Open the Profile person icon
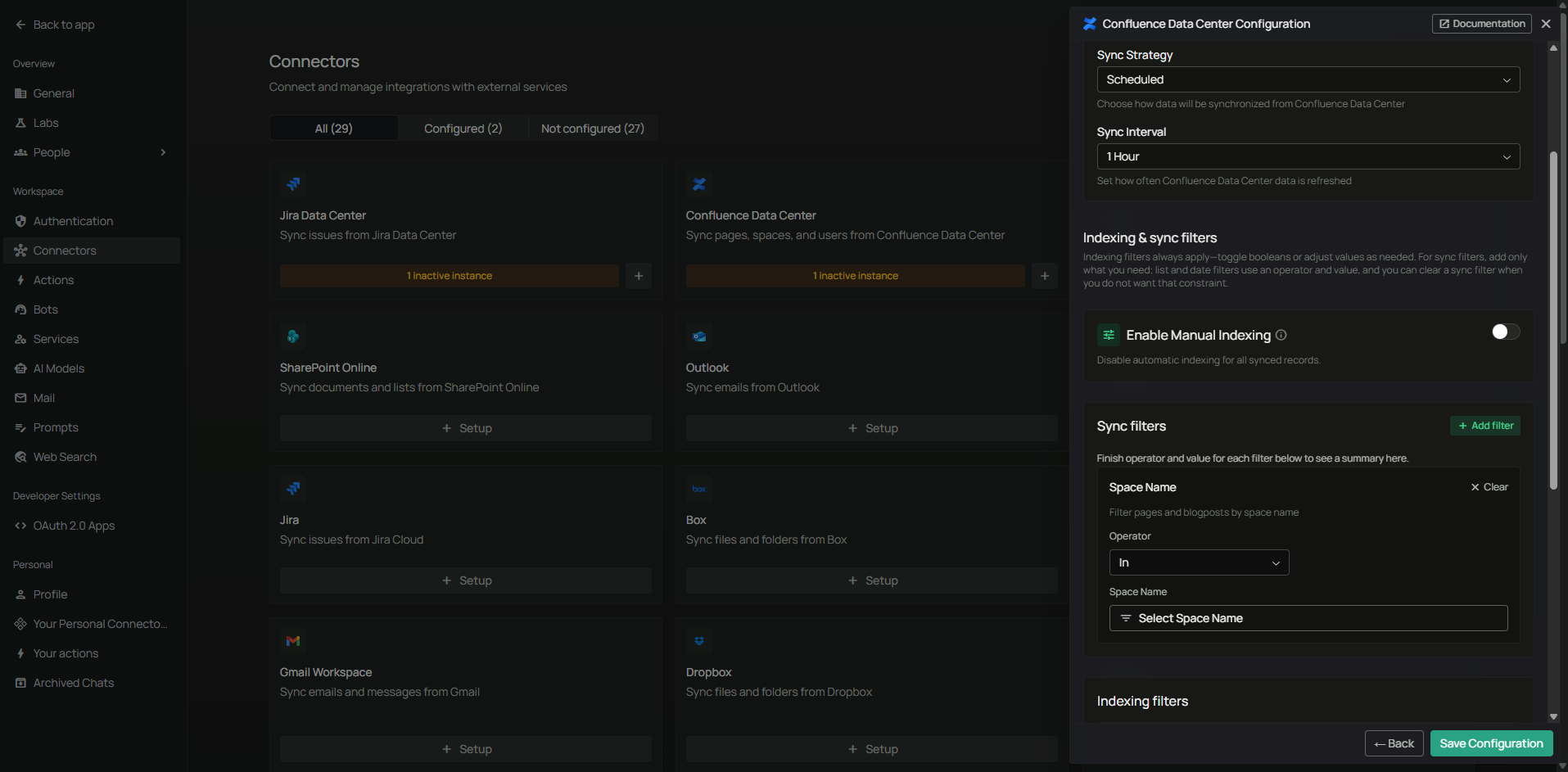Viewport: 1568px width, 772px height. pos(20,594)
